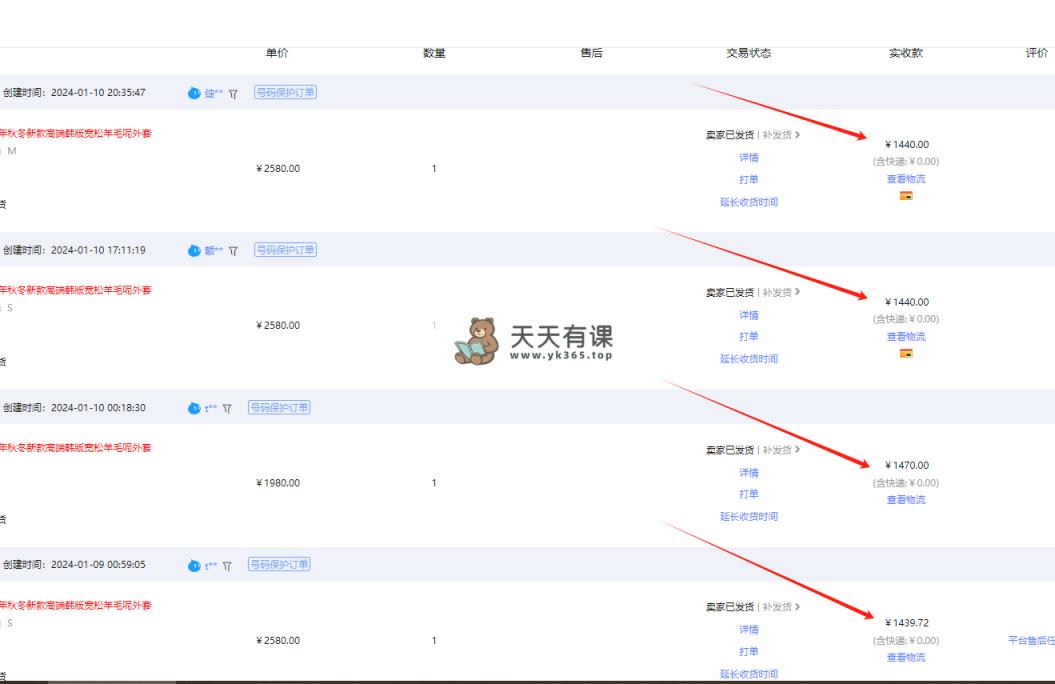Click 打单 on the 20:35:47 order
Image resolution: width=1055 pixels, height=684 pixels.
click(748, 180)
